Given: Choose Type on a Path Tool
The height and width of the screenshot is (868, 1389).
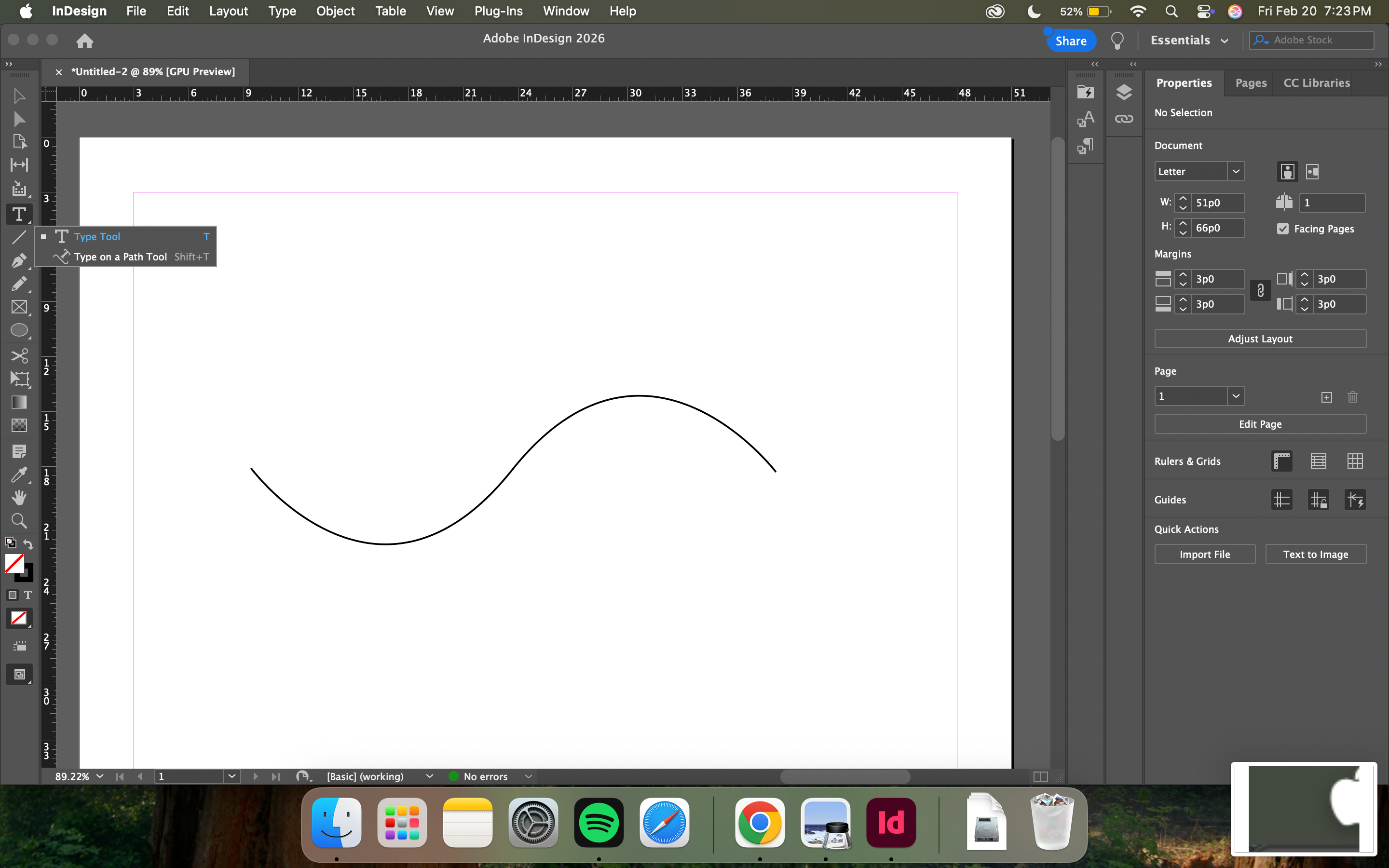Looking at the screenshot, I should click(x=120, y=257).
